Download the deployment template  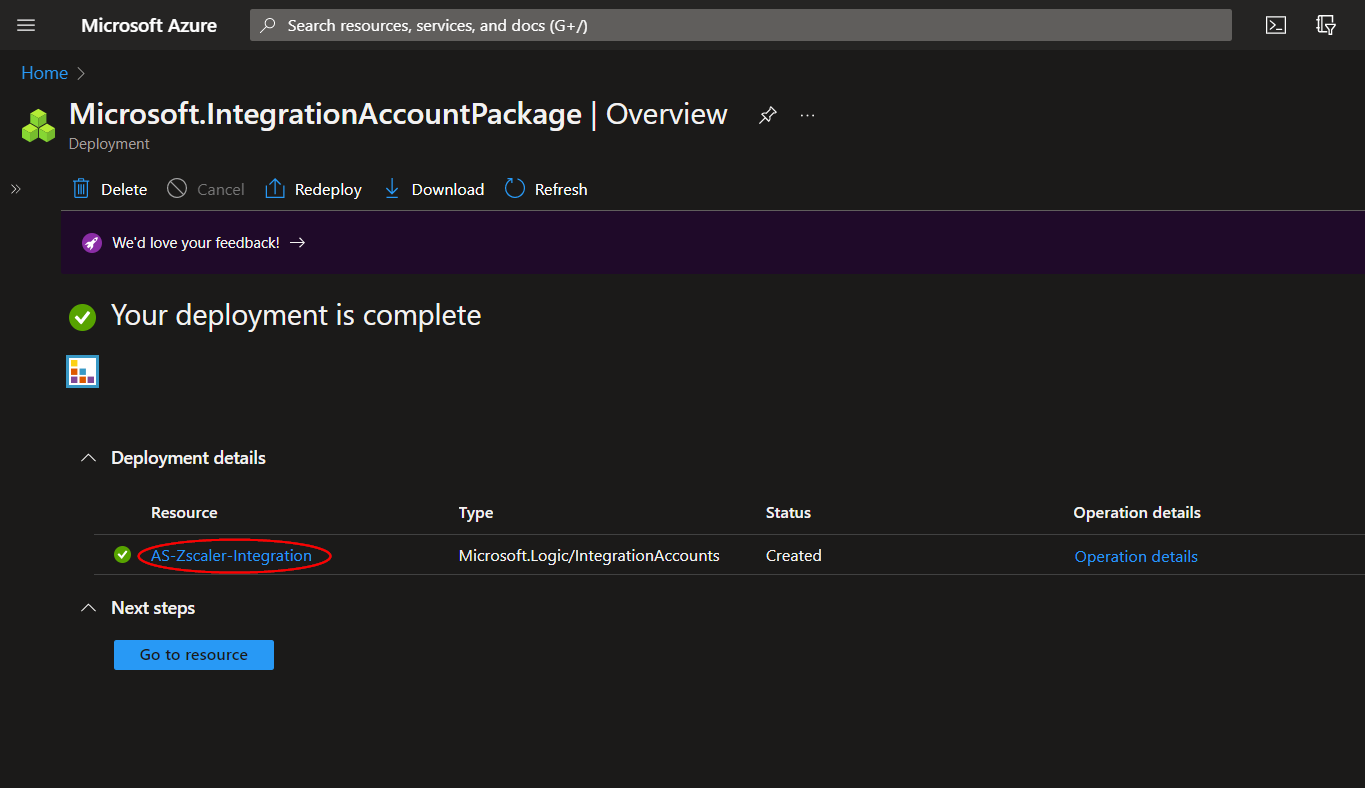433,189
